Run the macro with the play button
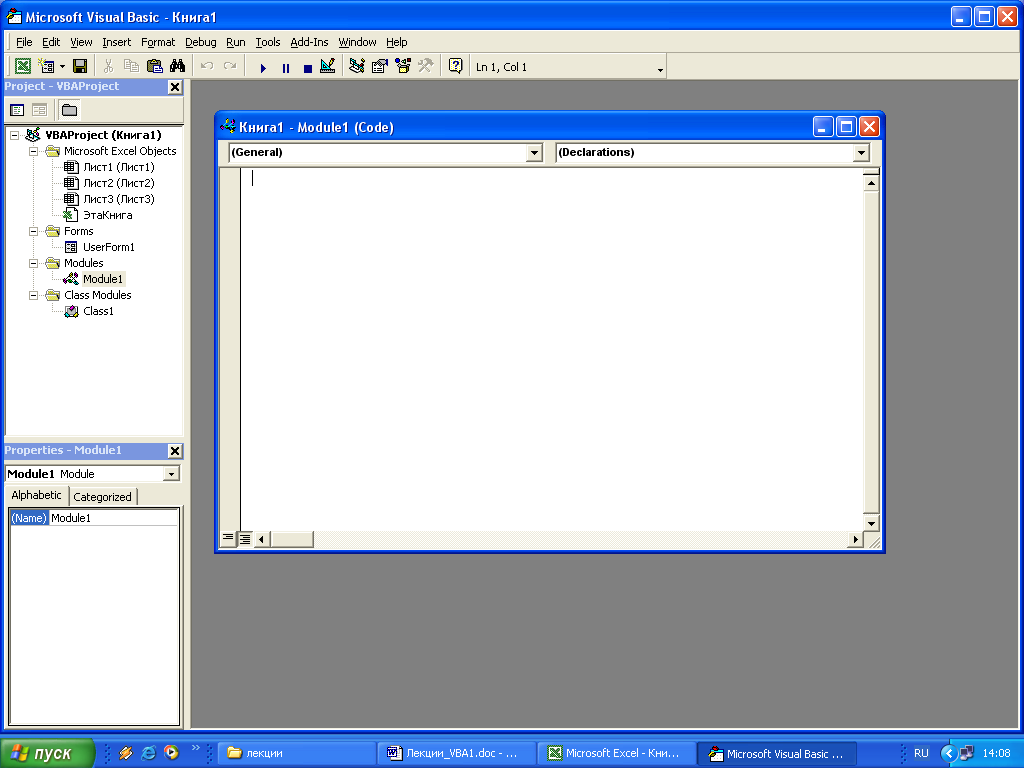1024x768 pixels. tap(263, 67)
